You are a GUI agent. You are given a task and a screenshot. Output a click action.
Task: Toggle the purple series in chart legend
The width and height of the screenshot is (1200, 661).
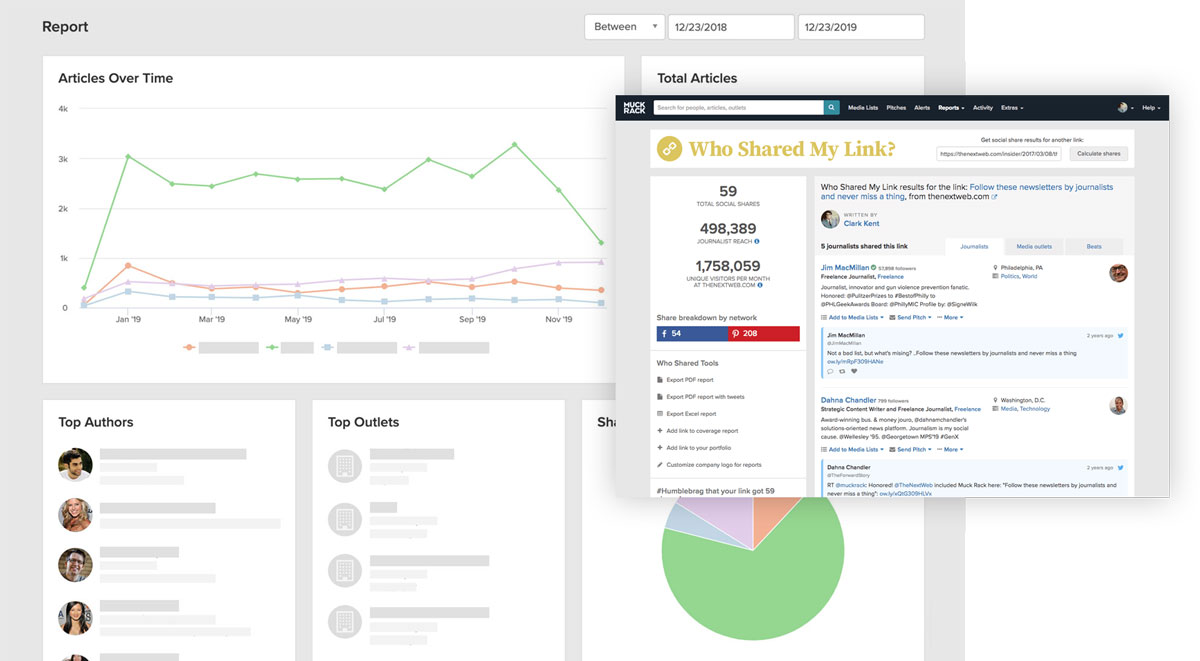(409, 348)
